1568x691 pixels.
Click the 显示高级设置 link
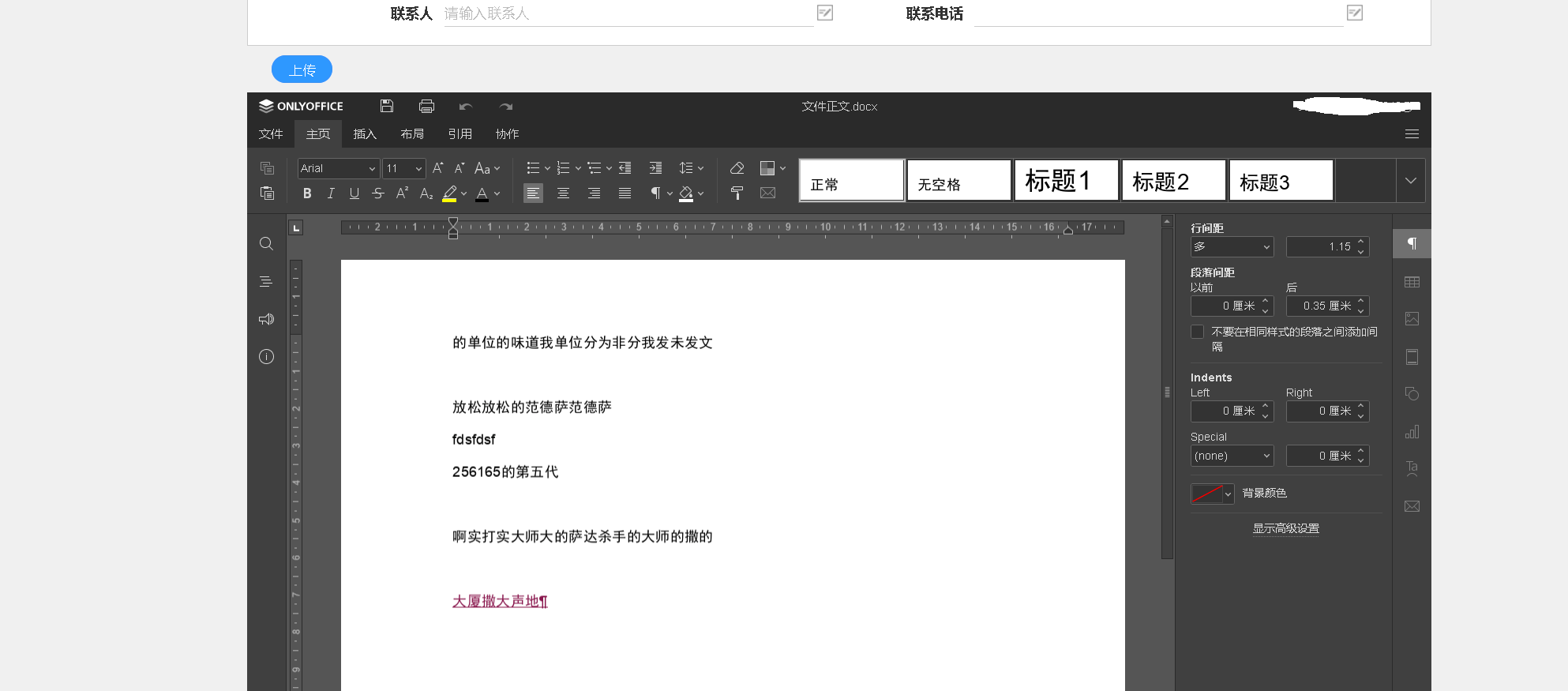pos(1285,528)
